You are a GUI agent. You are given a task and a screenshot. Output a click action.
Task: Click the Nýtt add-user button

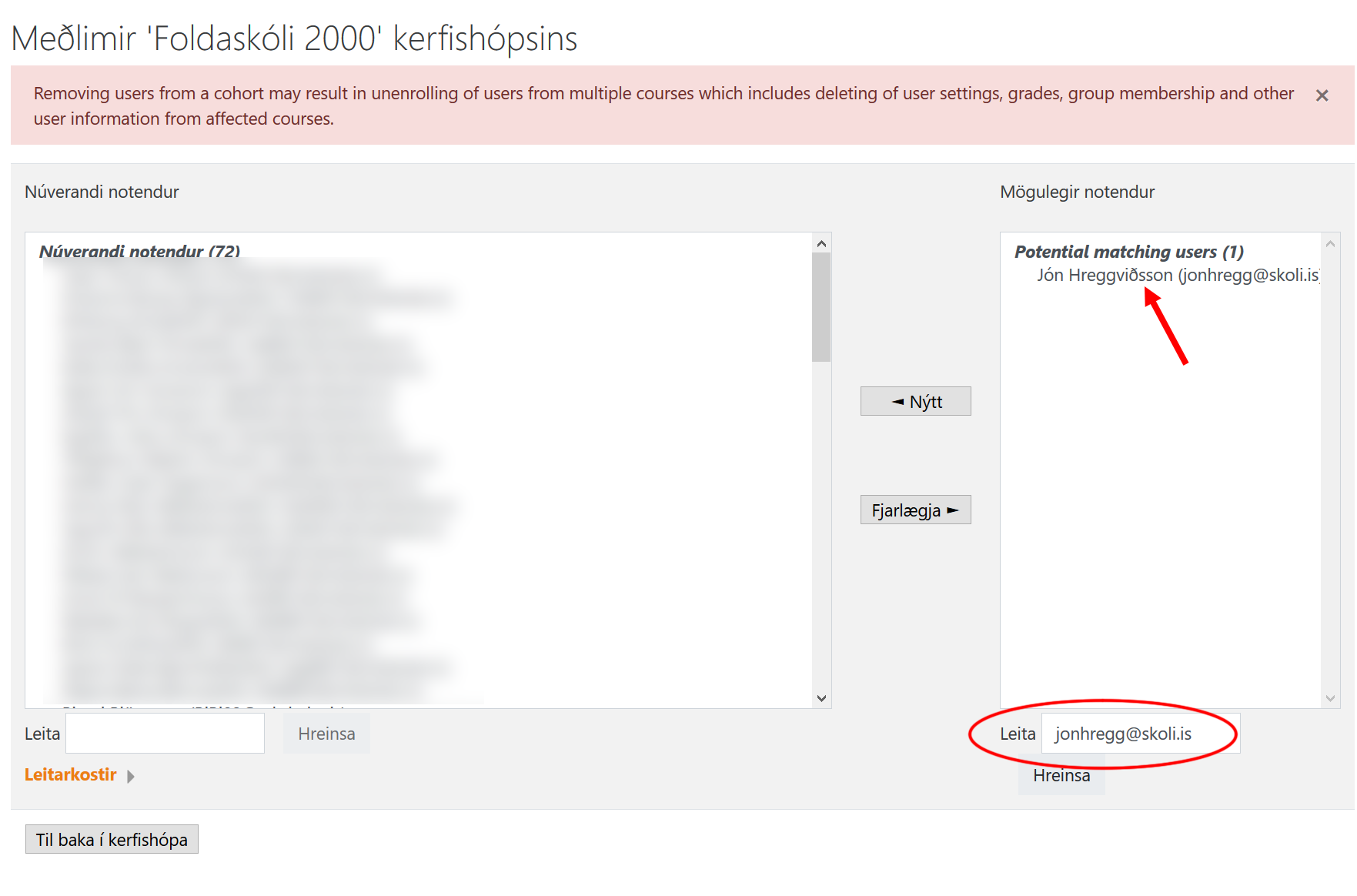(915, 401)
